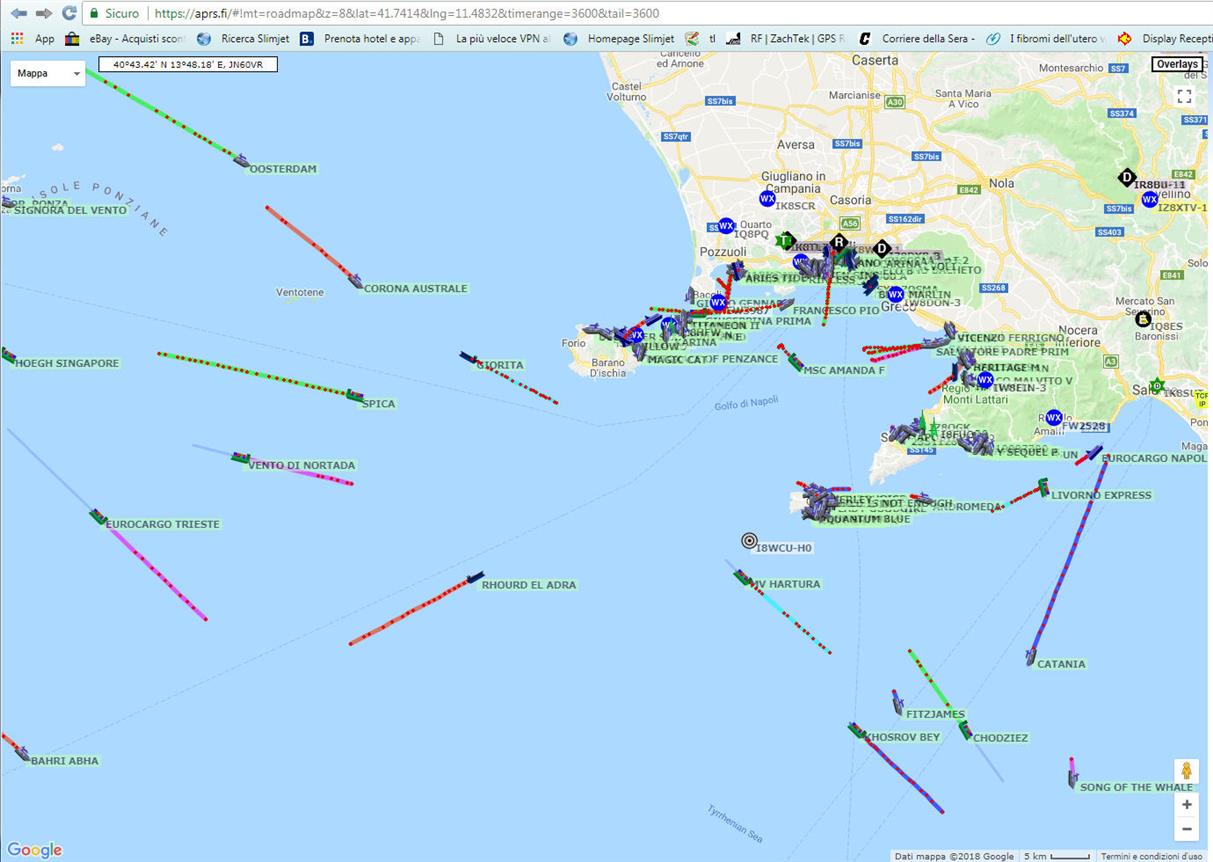Select the LIVORNO EXPRESS ship icon
Screen dimensions: 1213x862
tap(1043, 487)
